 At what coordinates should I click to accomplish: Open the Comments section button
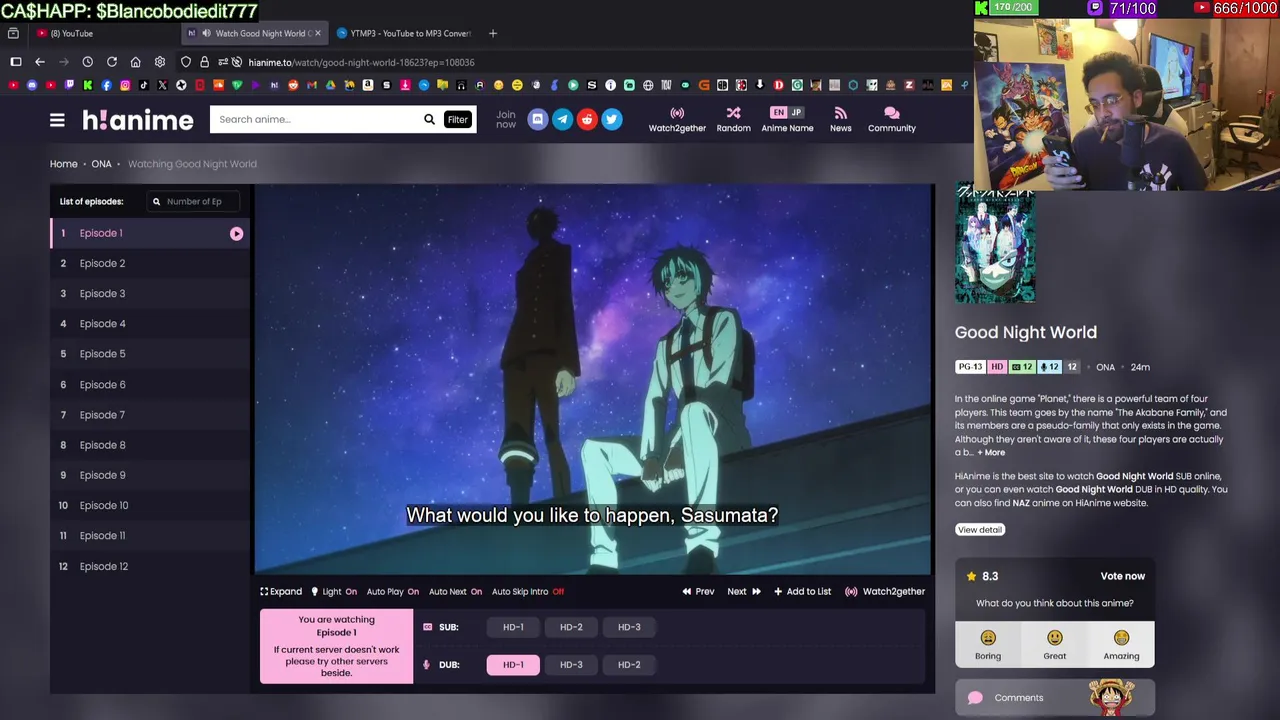tap(1055, 698)
